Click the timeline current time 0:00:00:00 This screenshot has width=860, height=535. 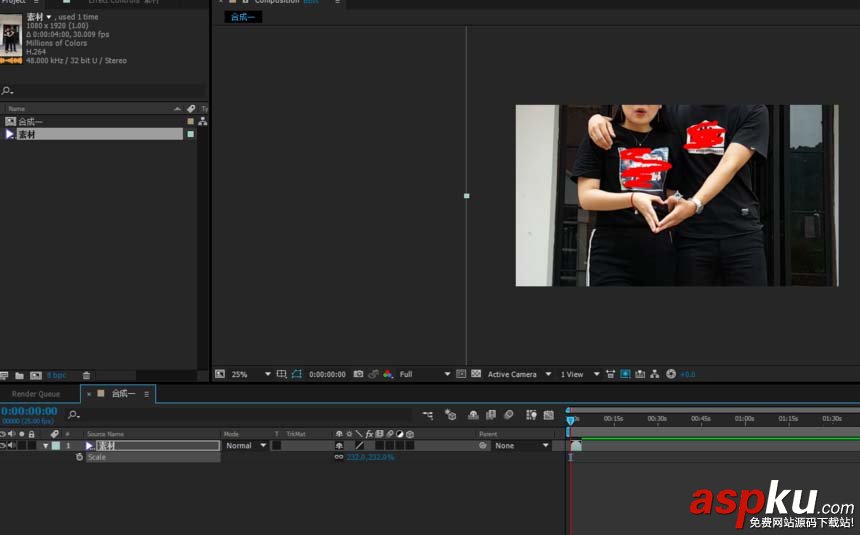tap(29, 411)
